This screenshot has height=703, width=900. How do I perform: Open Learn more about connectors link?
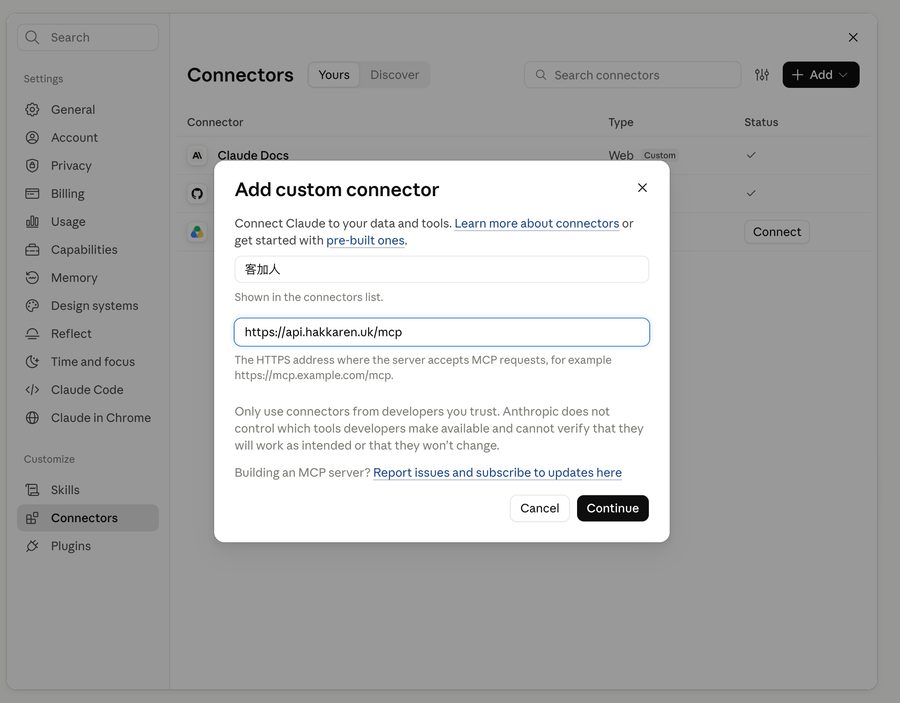click(x=537, y=223)
